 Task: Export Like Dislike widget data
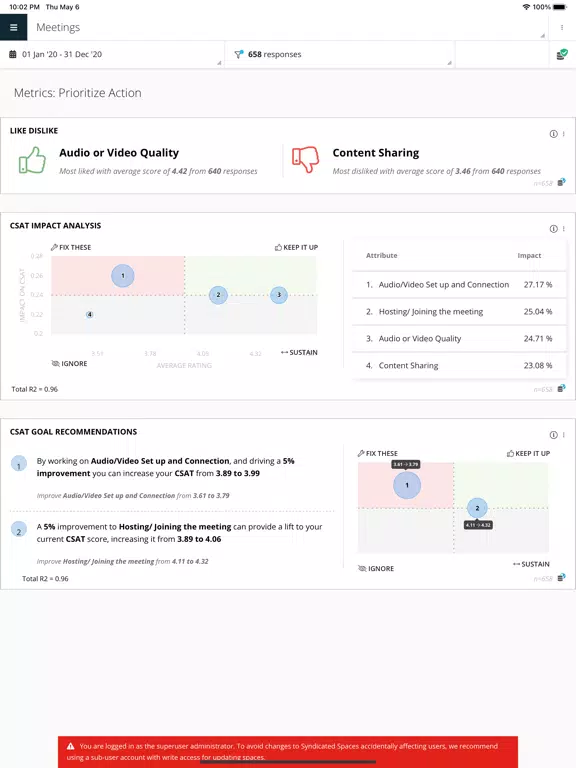click(x=561, y=183)
